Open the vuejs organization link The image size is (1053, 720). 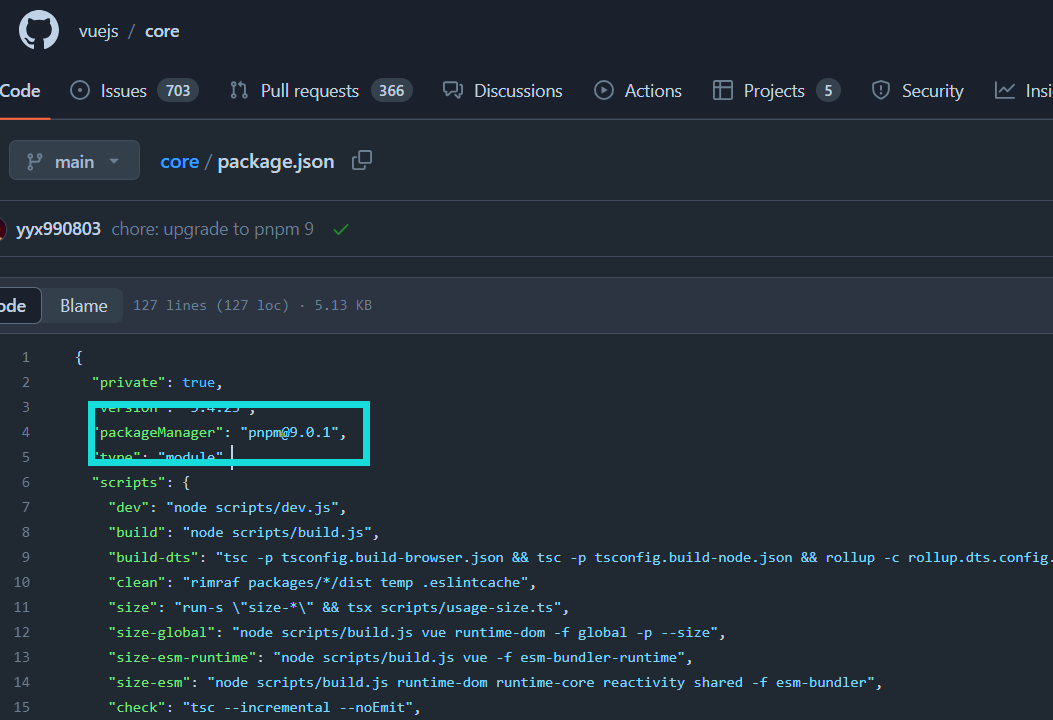(99, 32)
